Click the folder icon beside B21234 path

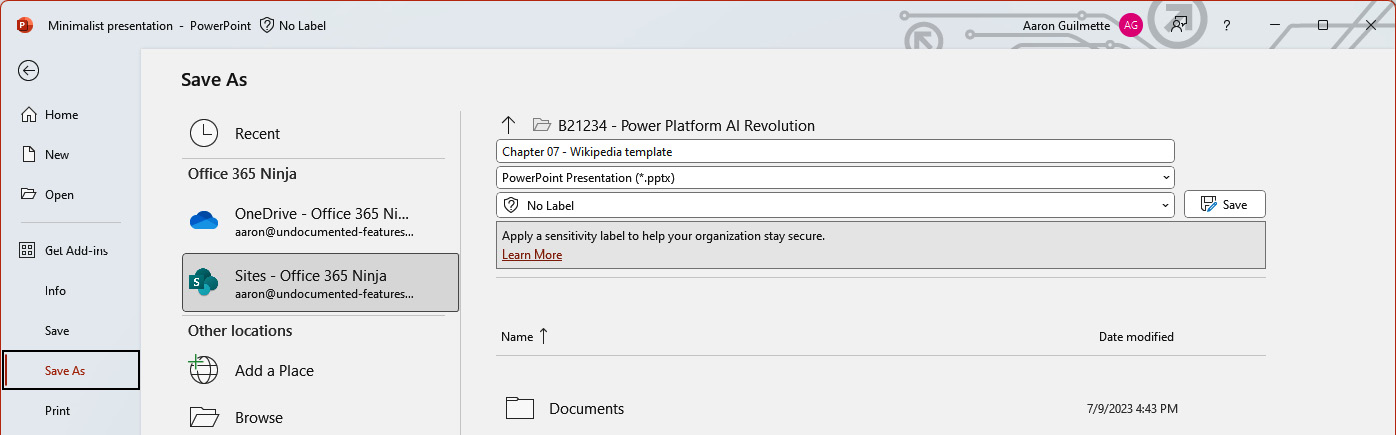pos(542,125)
